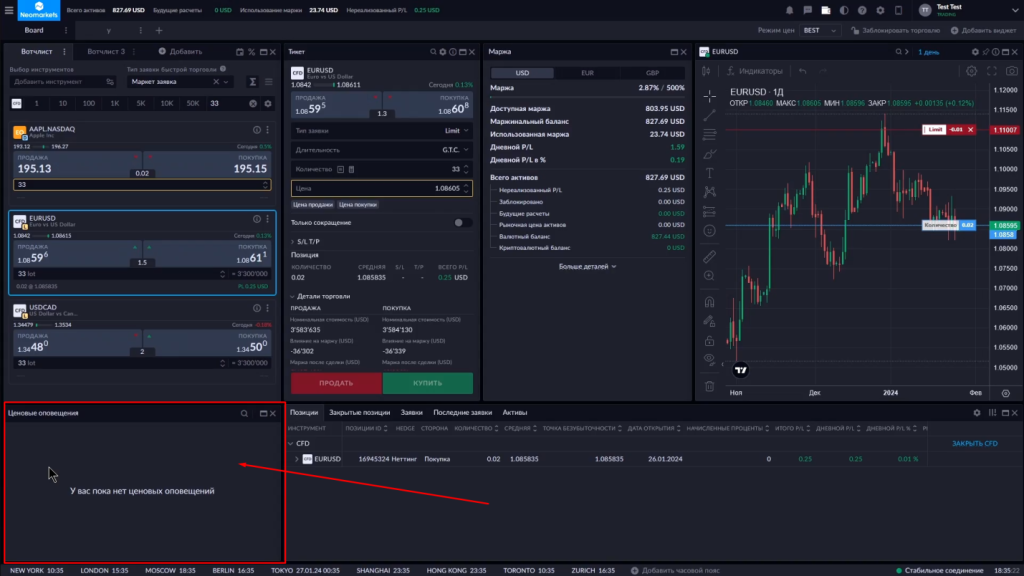
Task: Select the trend line drawing tool
Action: coord(710,116)
